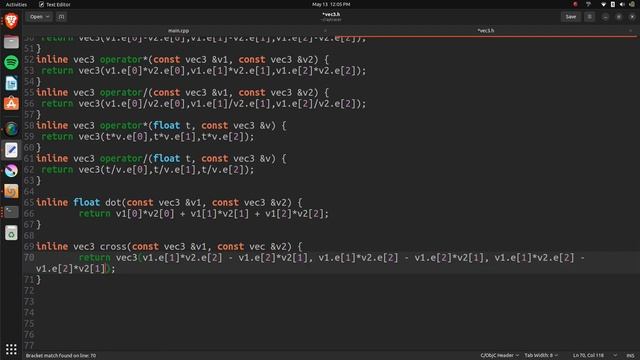
Task: Open the hamburger menu in header bar
Action: (x=589, y=17)
